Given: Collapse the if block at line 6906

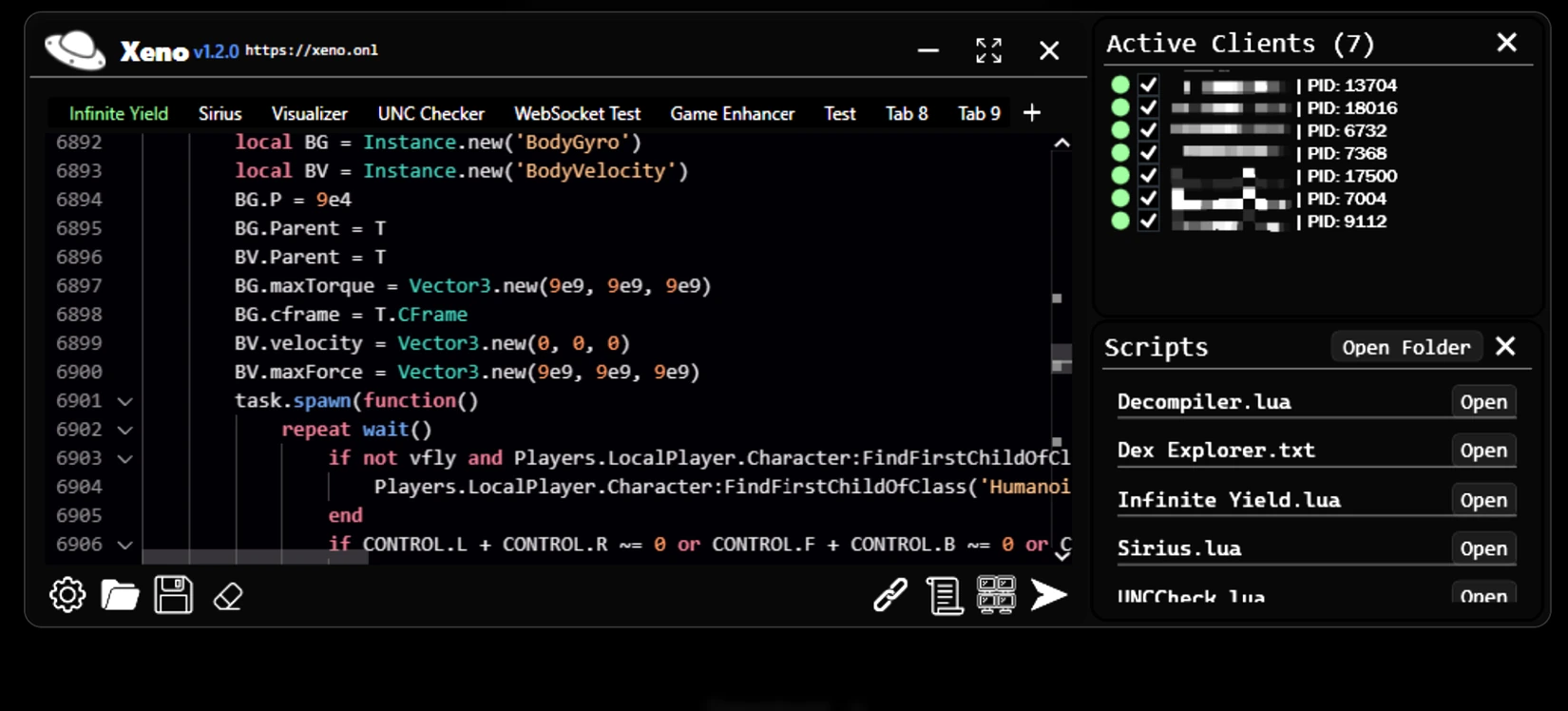Looking at the screenshot, I should 124,545.
